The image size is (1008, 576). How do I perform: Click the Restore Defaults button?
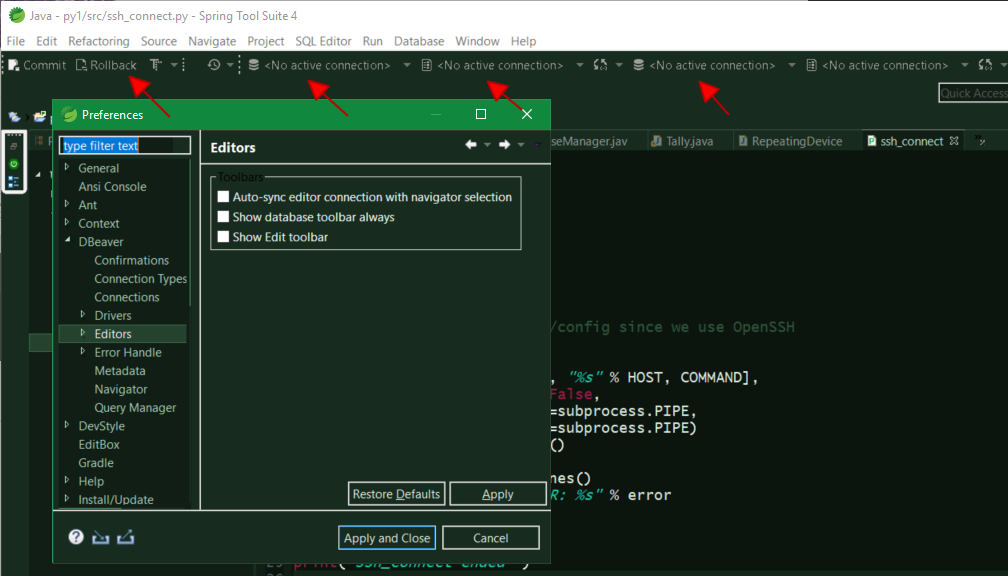(x=397, y=494)
